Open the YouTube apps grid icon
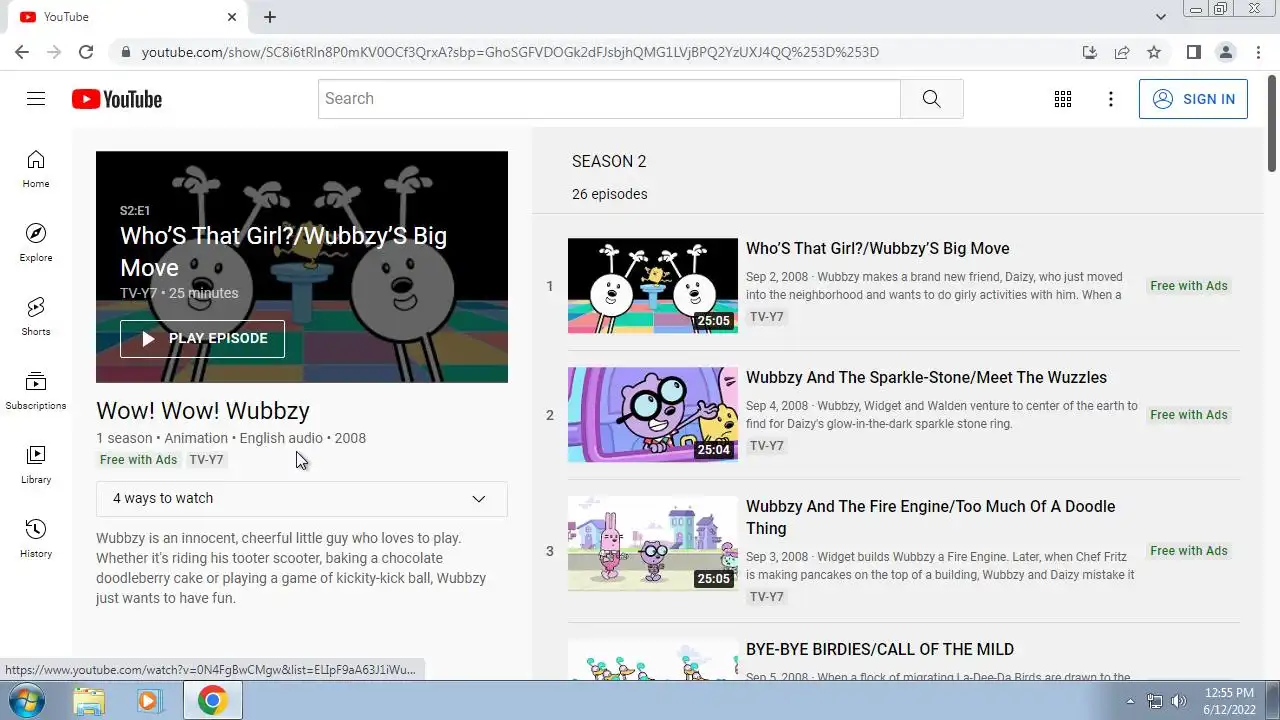1280x720 pixels. [1063, 99]
